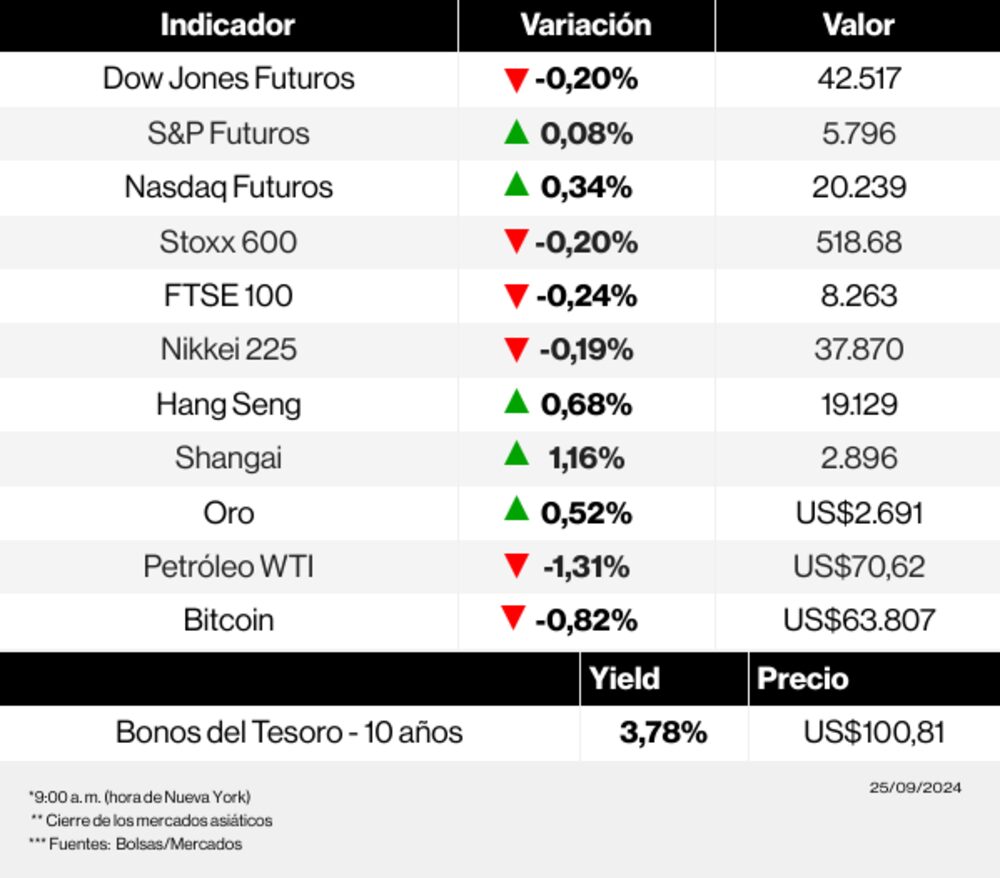Click the green up arrow for Shangai
The width and height of the screenshot is (1000, 878).
click(516, 456)
